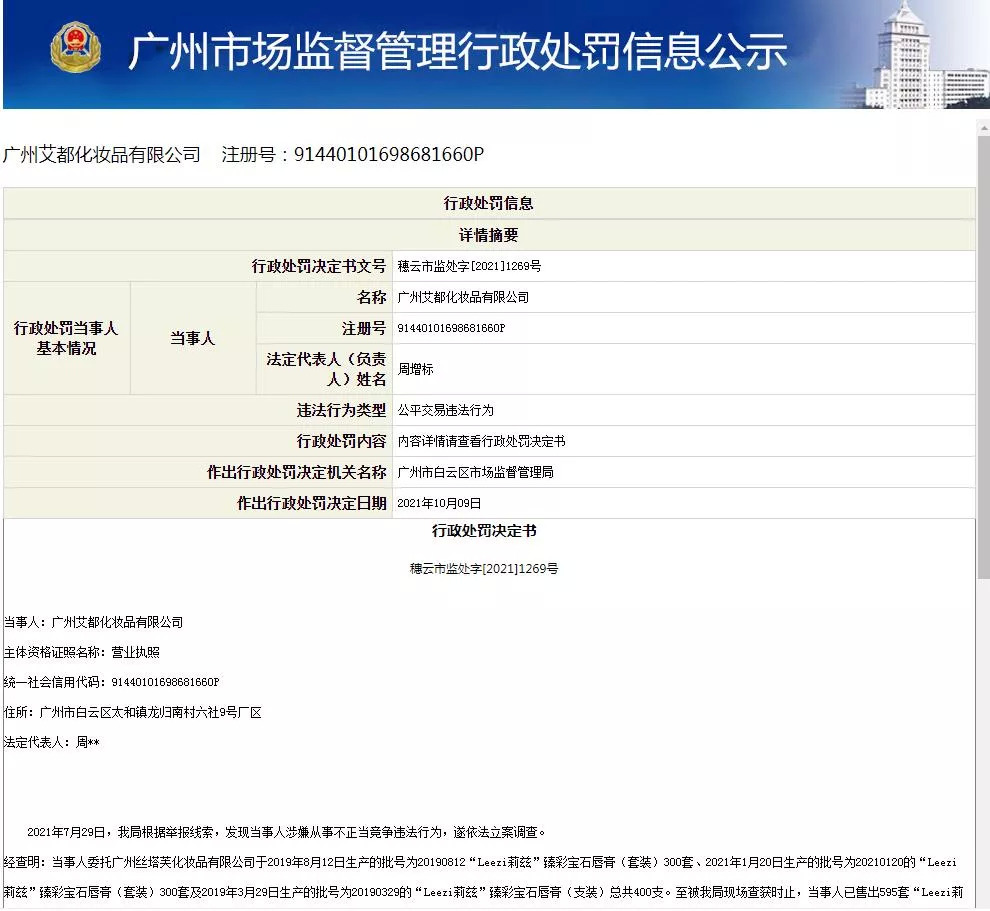Click the vertical scrollbar thumb

[983, 357]
